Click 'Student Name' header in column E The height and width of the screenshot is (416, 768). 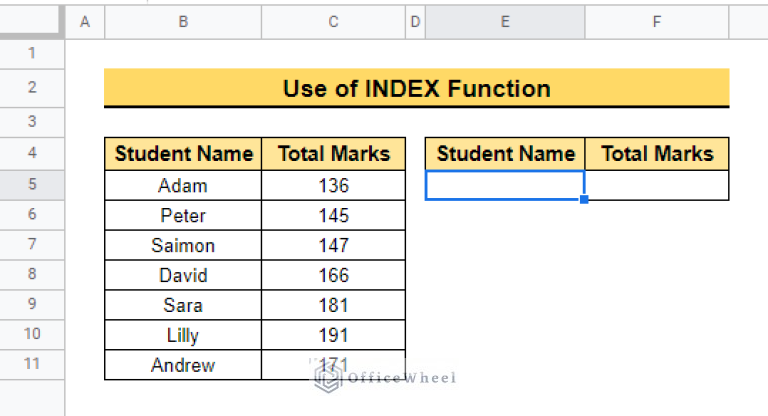(x=505, y=154)
